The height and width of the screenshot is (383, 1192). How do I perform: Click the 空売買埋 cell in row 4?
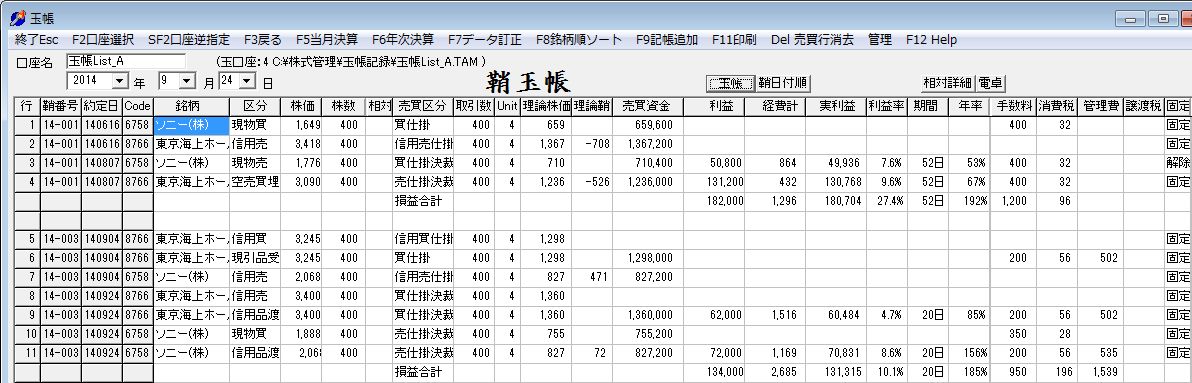point(255,182)
